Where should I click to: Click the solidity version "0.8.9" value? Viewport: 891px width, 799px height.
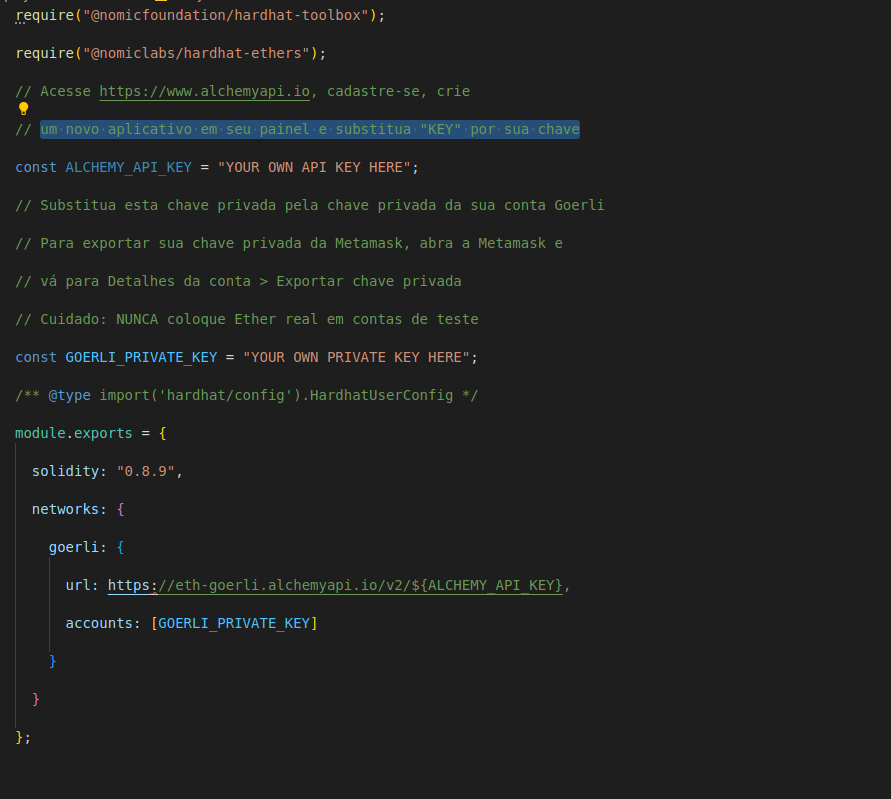click(x=149, y=471)
